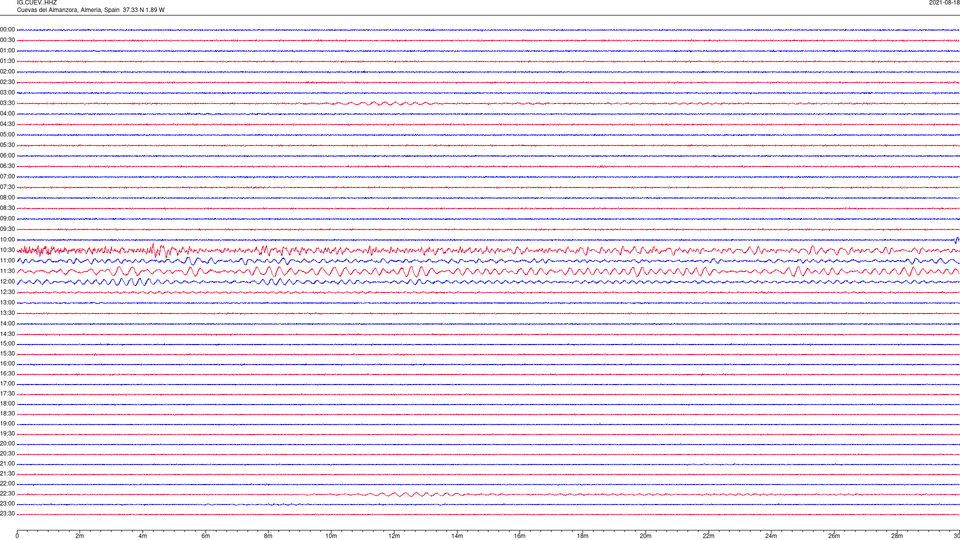Click the 22:30 time label
Image resolution: width=960 pixels, height=540 pixels.
(x=7, y=493)
